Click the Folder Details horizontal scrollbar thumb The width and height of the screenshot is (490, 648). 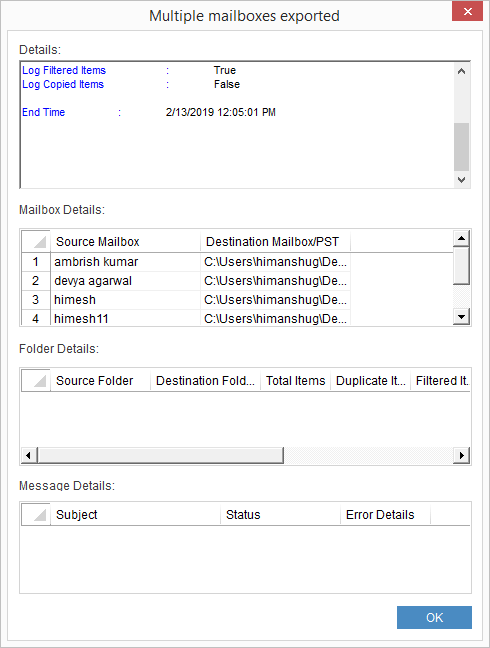coord(160,455)
